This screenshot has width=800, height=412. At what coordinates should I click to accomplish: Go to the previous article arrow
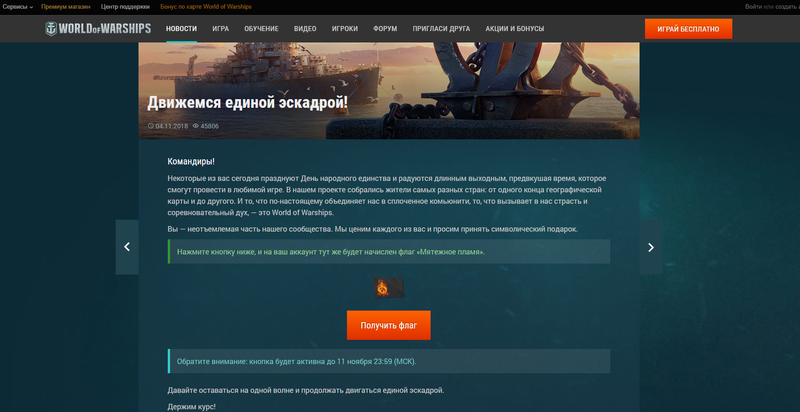click(x=127, y=247)
